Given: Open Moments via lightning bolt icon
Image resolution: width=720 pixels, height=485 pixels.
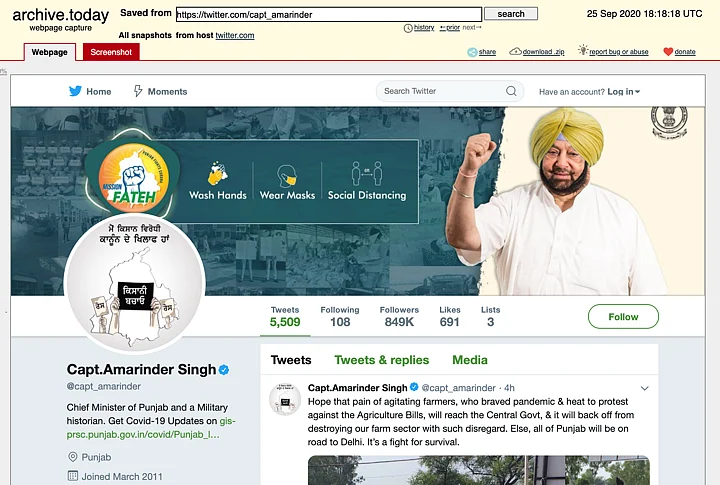Looking at the screenshot, I should pos(138,91).
